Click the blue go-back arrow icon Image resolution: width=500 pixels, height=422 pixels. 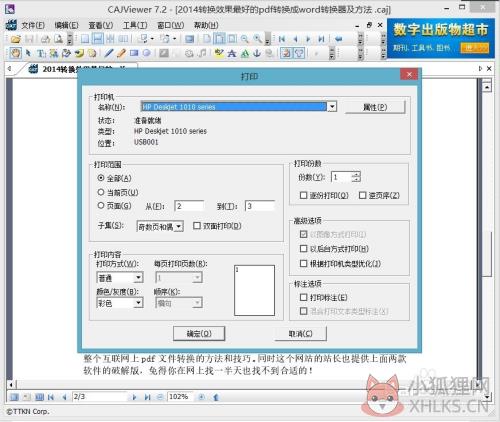tap(339, 39)
